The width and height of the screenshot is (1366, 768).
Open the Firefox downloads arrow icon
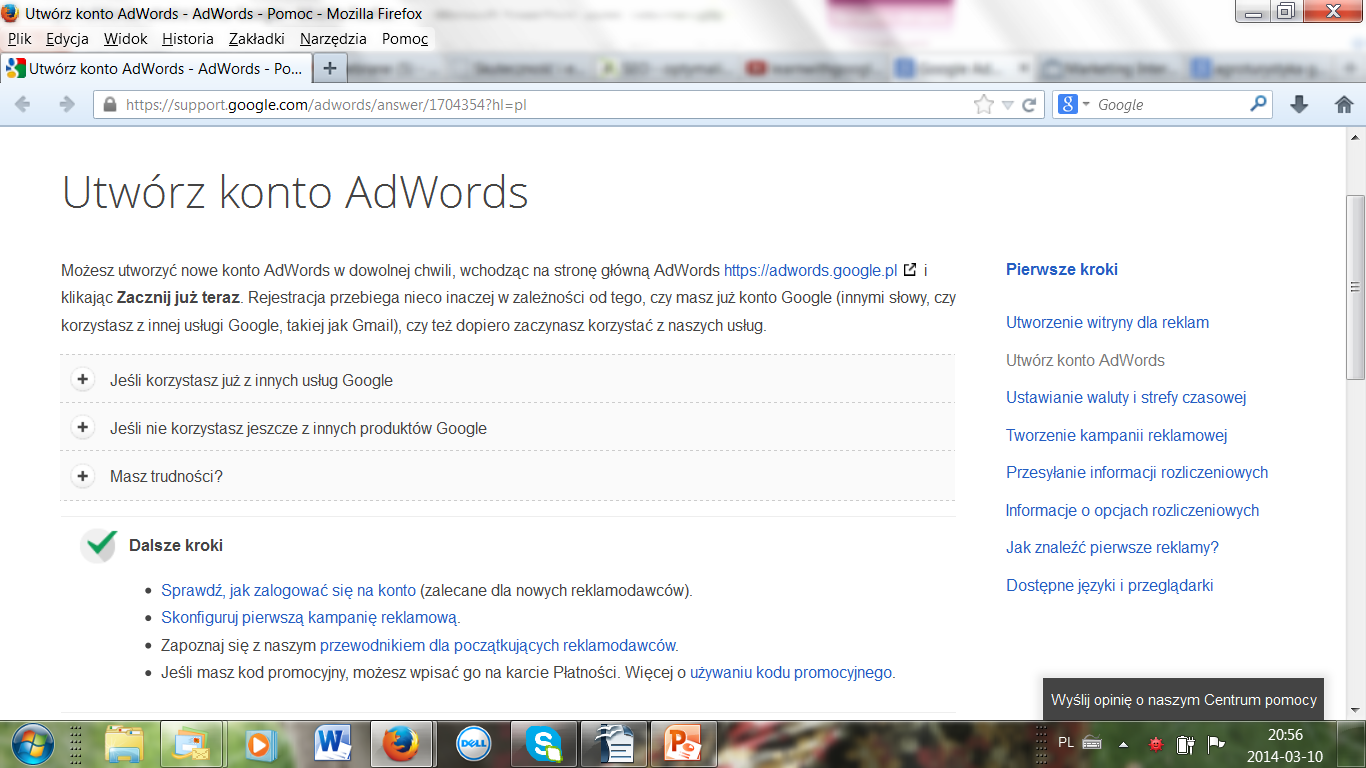(1299, 104)
